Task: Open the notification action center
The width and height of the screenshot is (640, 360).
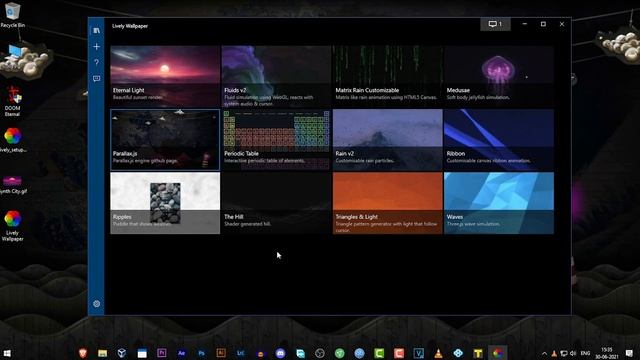Action: click(x=629, y=353)
